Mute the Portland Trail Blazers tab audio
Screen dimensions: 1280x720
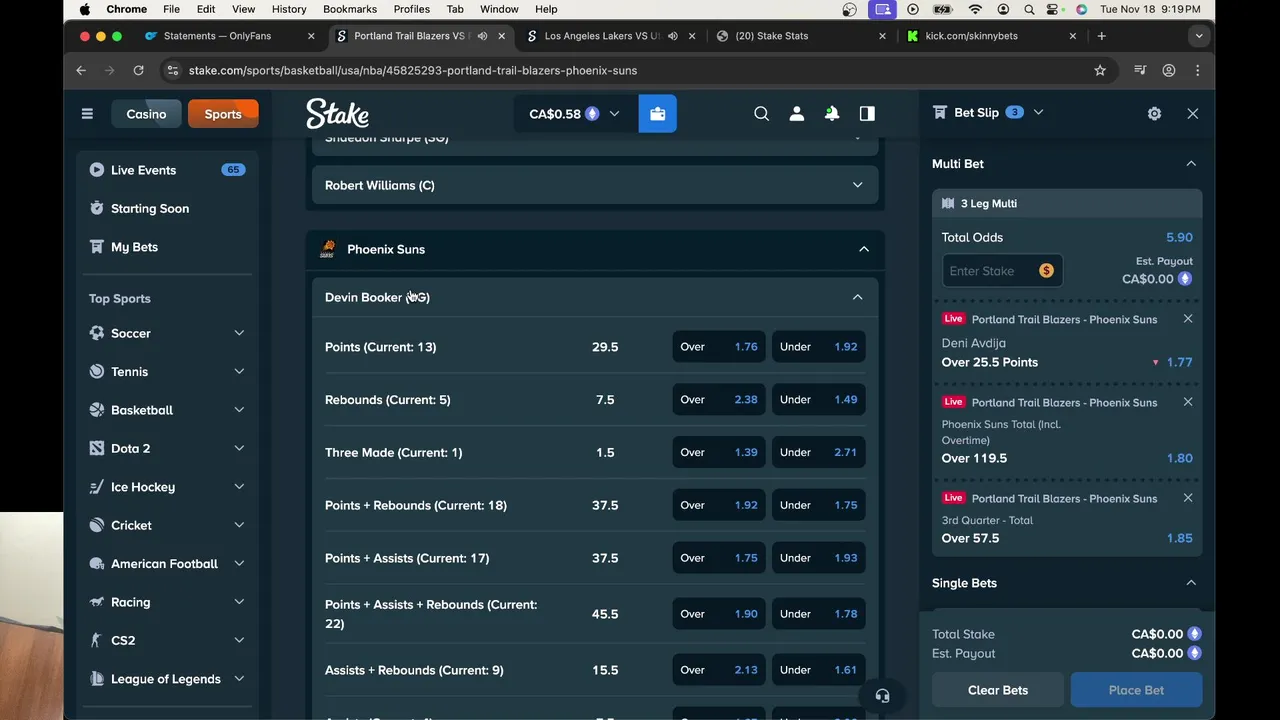[483, 36]
